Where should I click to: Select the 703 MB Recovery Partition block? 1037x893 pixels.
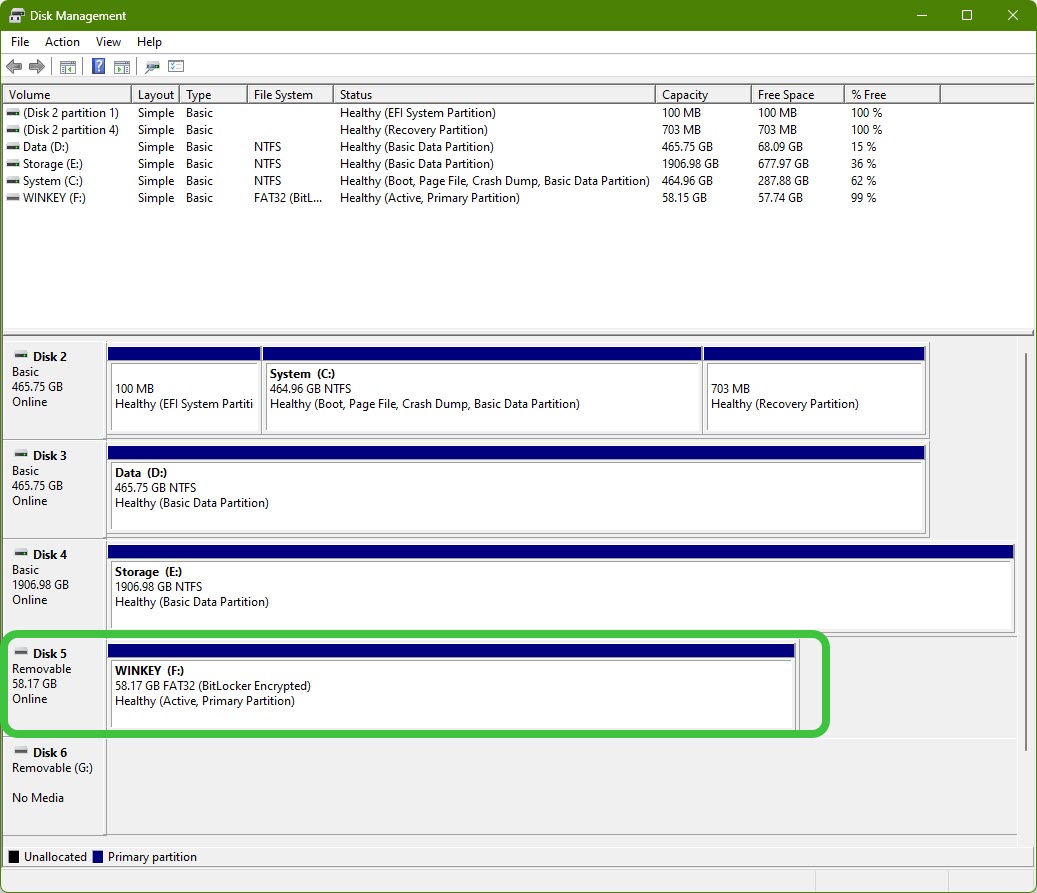814,390
